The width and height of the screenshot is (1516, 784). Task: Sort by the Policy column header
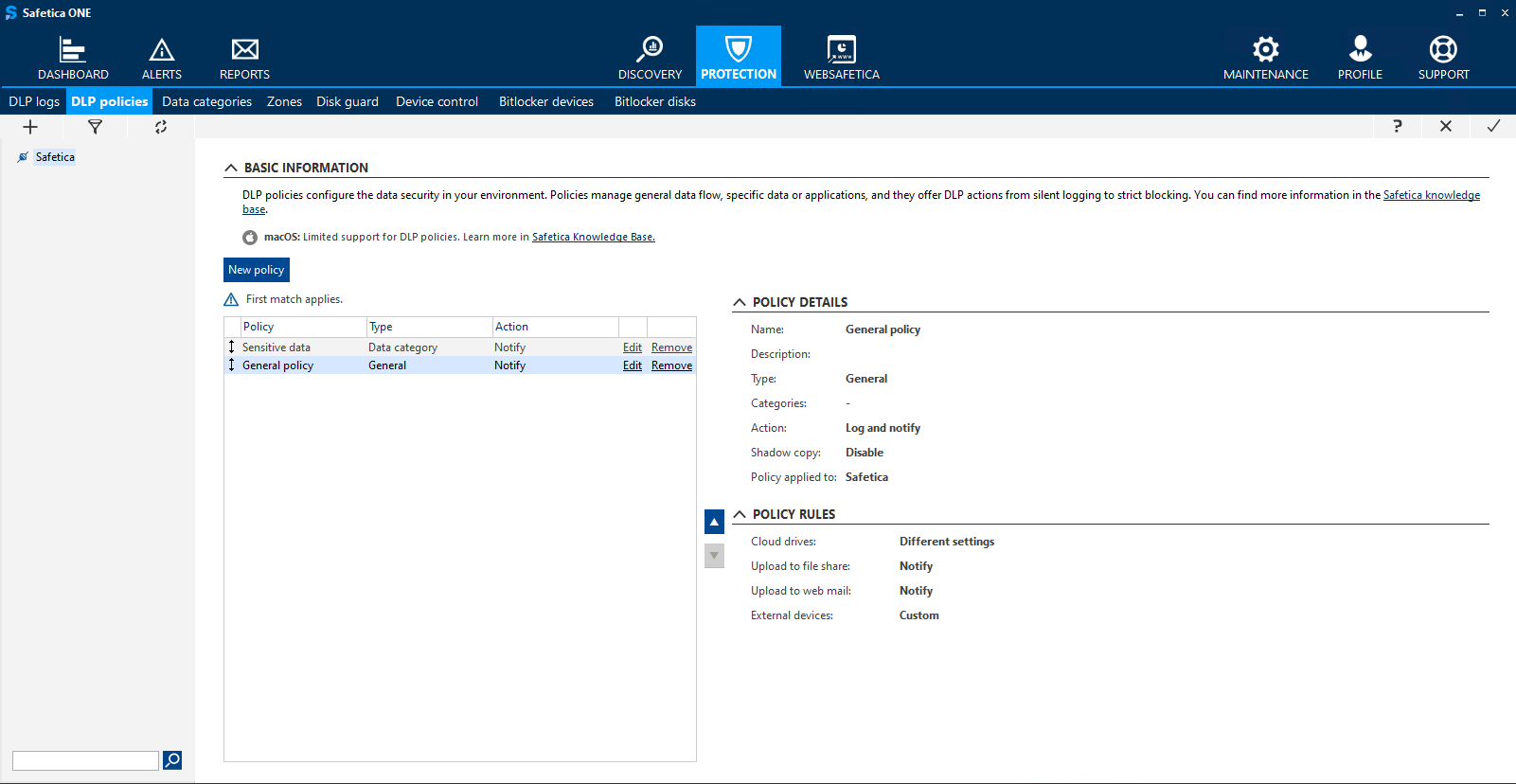coord(303,327)
